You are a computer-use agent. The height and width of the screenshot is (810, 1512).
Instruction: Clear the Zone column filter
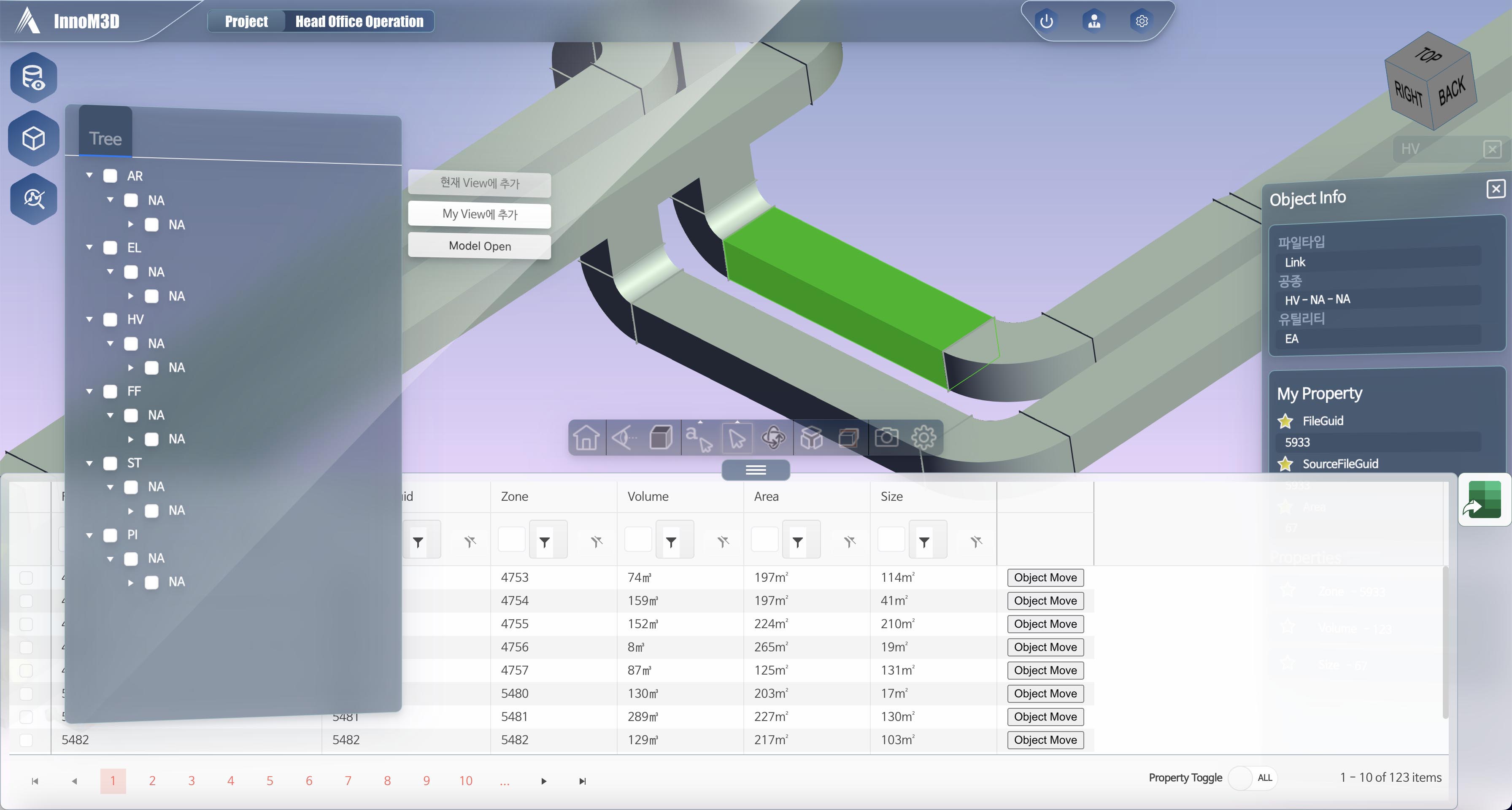click(x=597, y=543)
